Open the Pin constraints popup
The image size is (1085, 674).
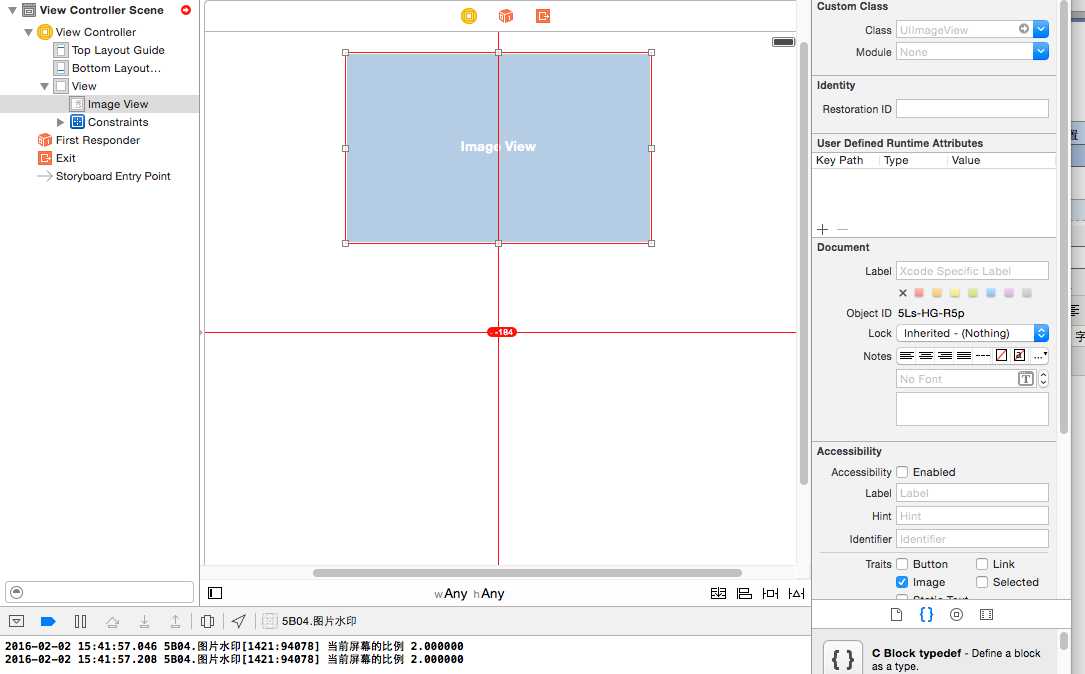(770, 593)
